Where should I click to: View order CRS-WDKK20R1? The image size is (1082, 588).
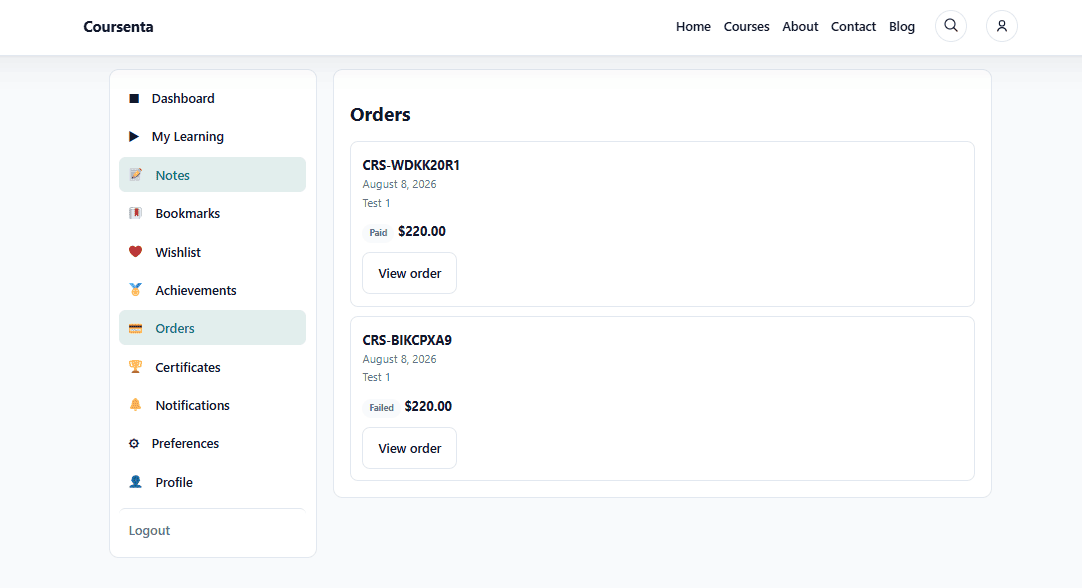(x=409, y=273)
